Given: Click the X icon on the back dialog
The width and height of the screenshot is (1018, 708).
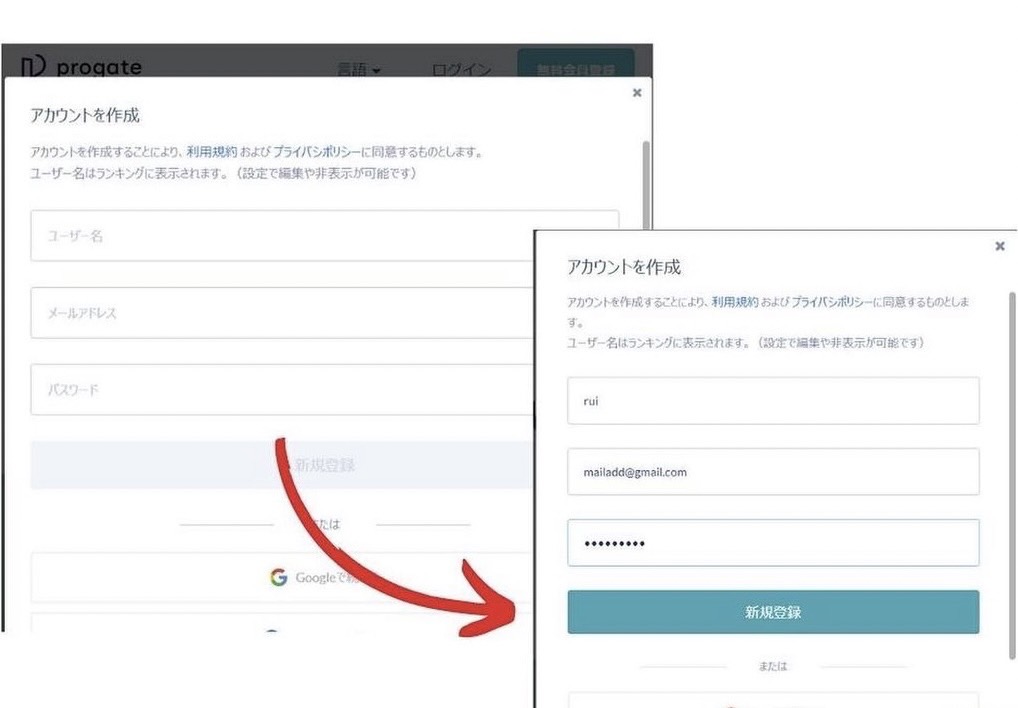Looking at the screenshot, I should (x=637, y=92).
